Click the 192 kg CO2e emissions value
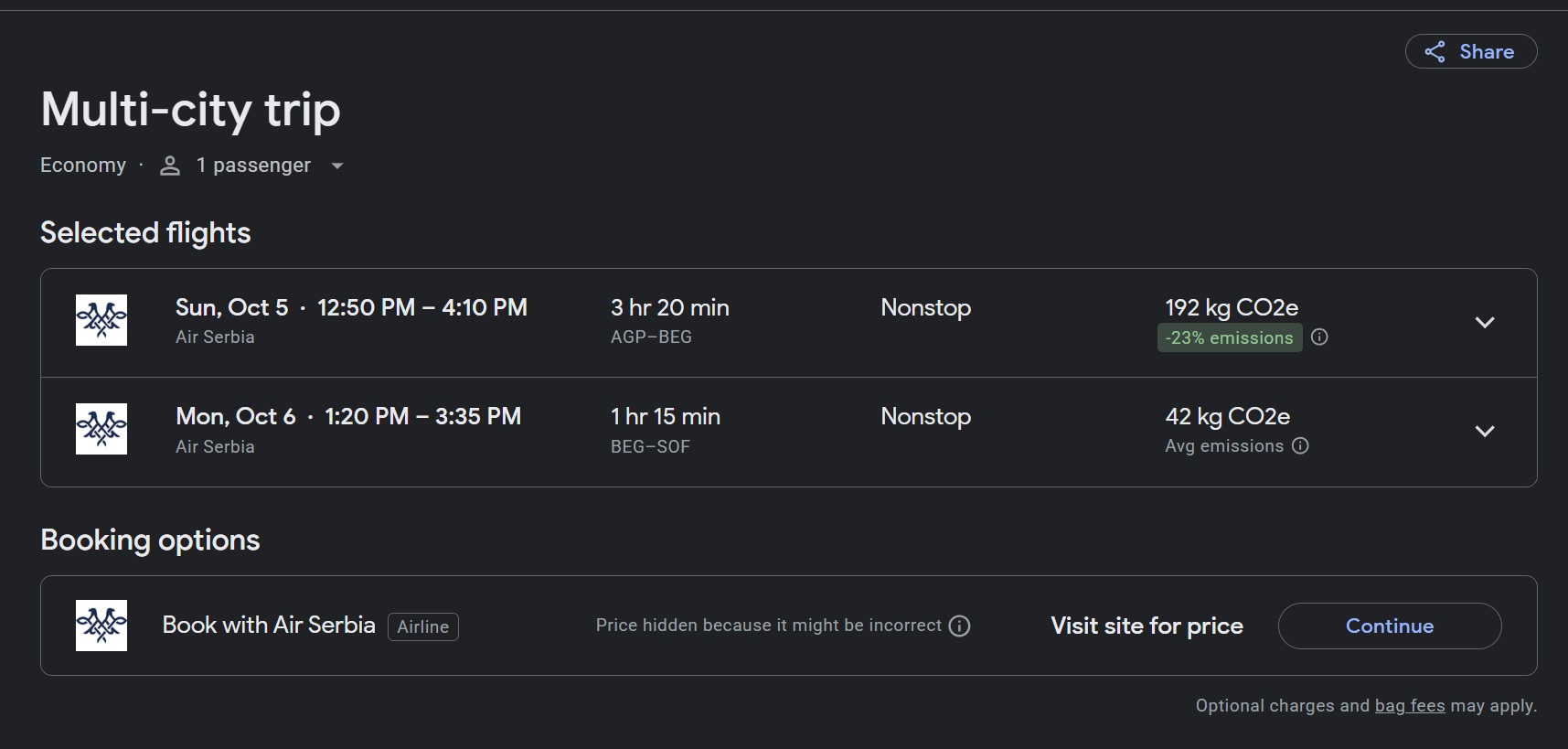1568x749 pixels. point(1231,308)
